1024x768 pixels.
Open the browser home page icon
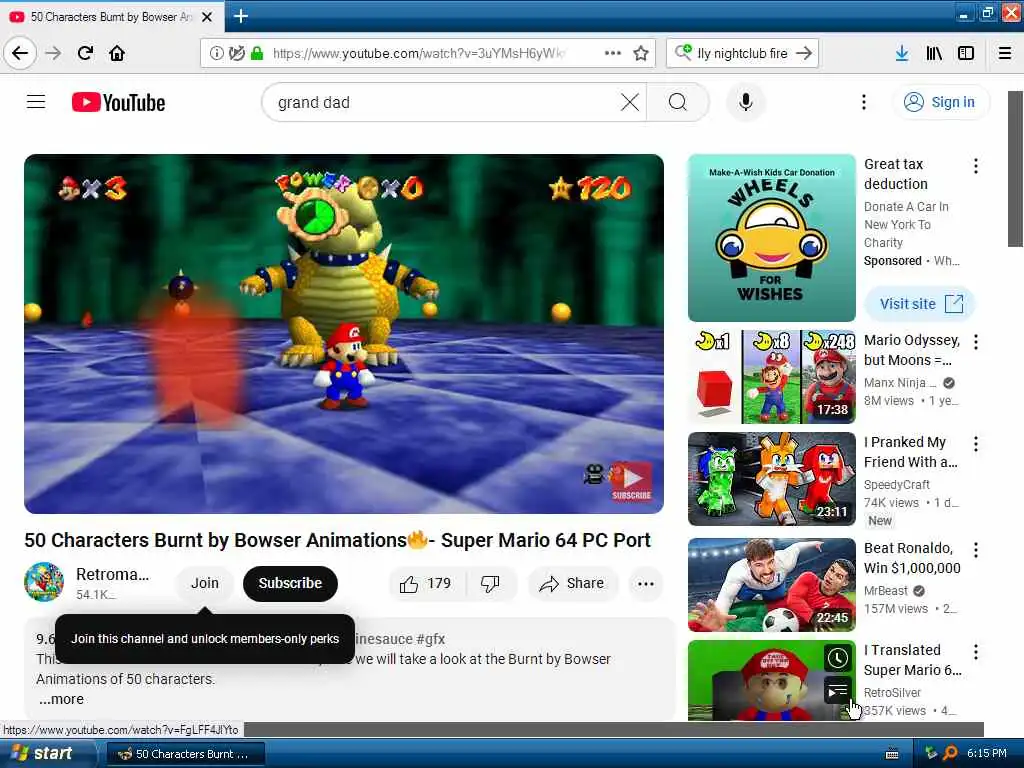tap(117, 53)
